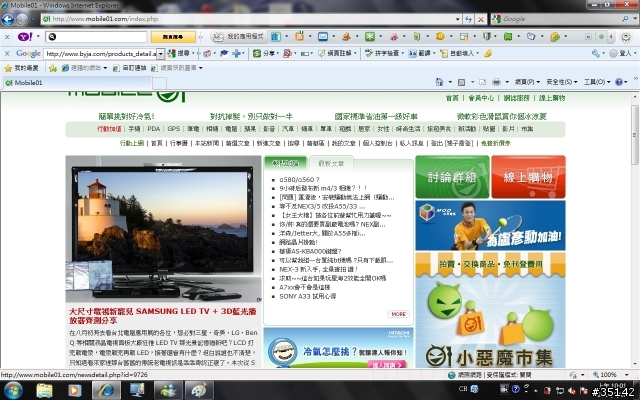
Task: Click the Refresh icon next to address bar
Action: (469, 19)
